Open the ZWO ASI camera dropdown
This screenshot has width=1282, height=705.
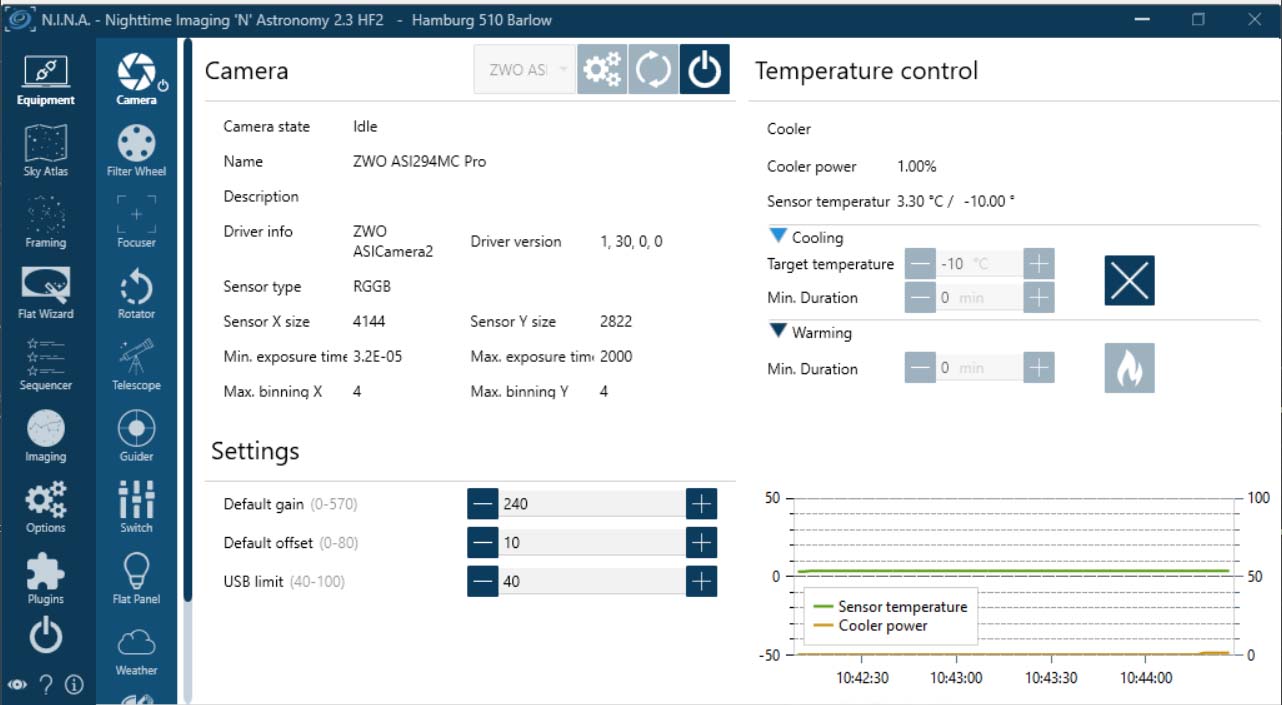click(525, 70)
